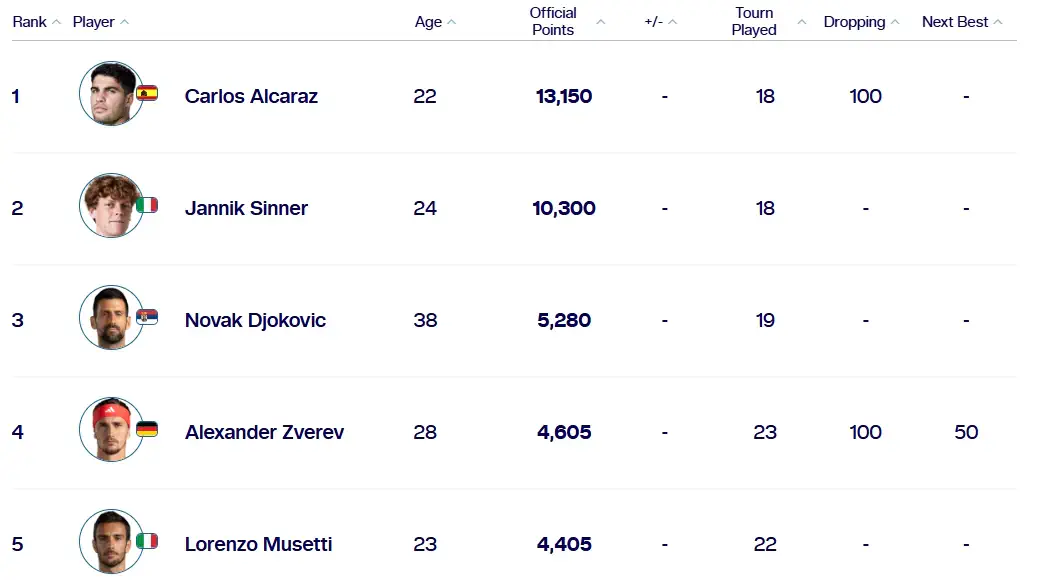1038x580 pixels.
Task: Click the +/- column sort arrow
Action: [673, 22]
